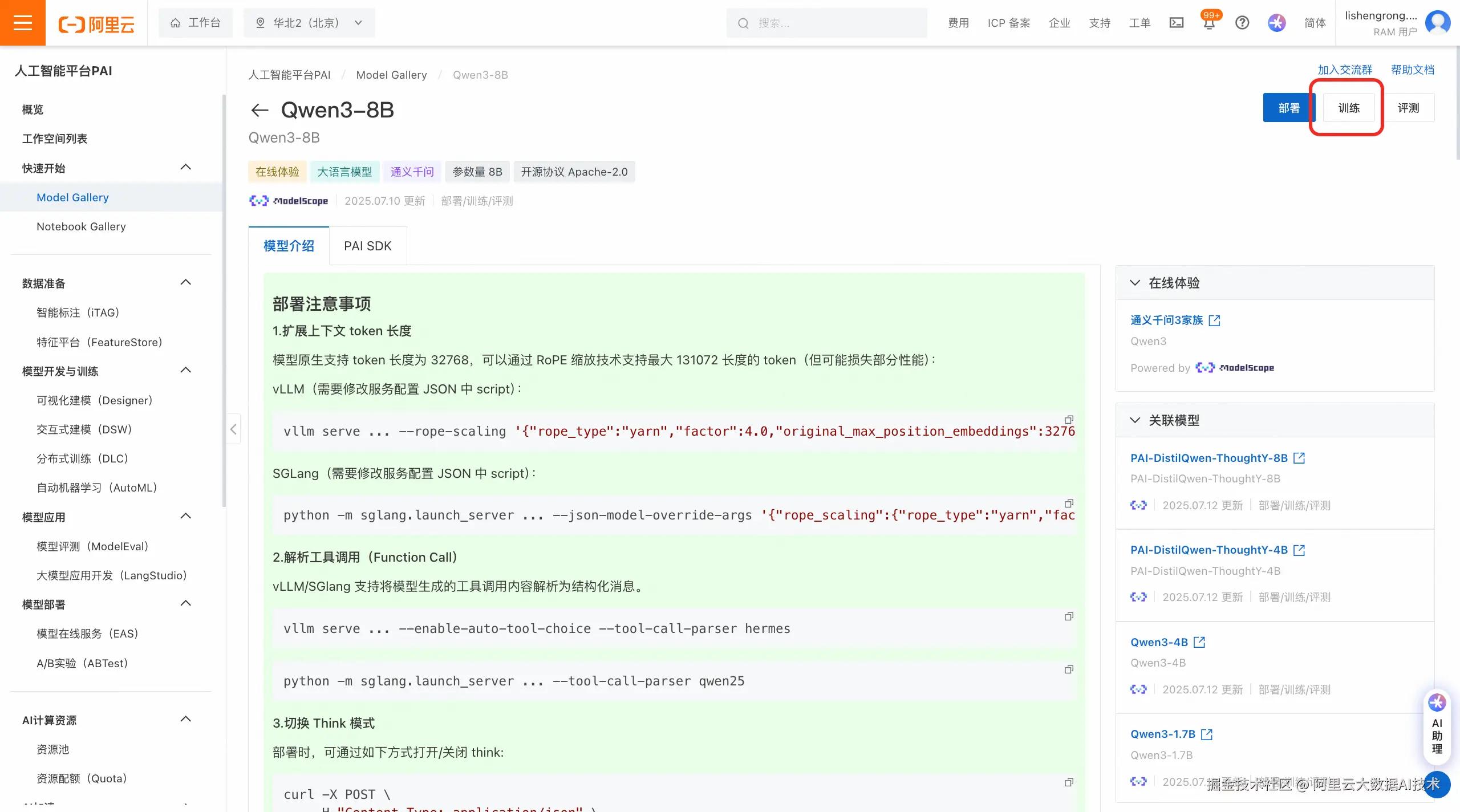Open the 加入交流群 link
This screenshot has width=1460, height=812.
[1345, 70]
